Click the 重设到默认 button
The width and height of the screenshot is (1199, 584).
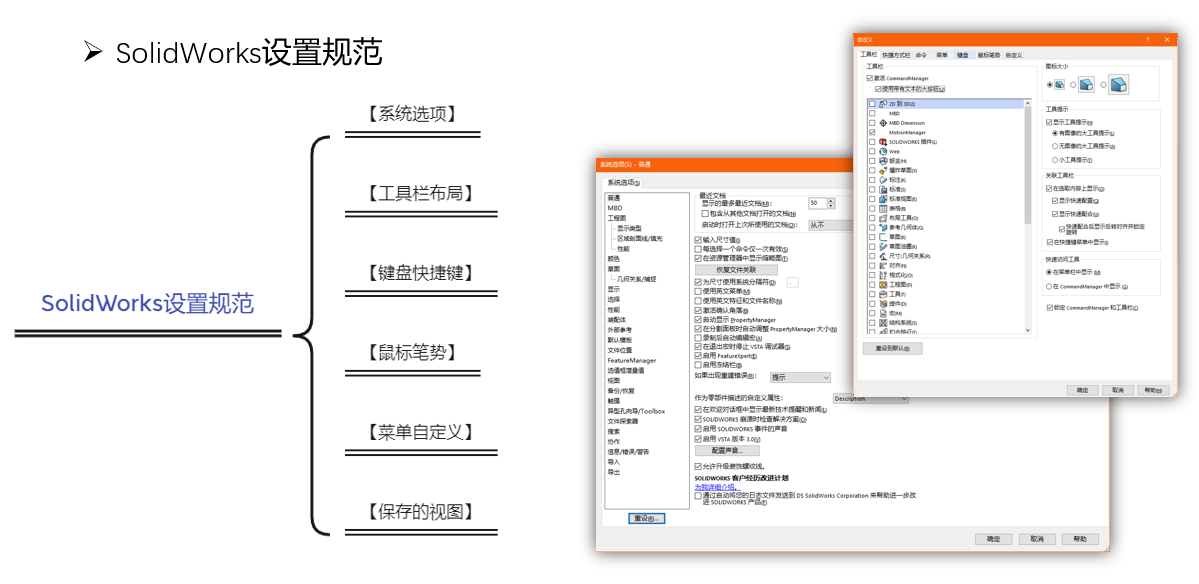(892, 348)
